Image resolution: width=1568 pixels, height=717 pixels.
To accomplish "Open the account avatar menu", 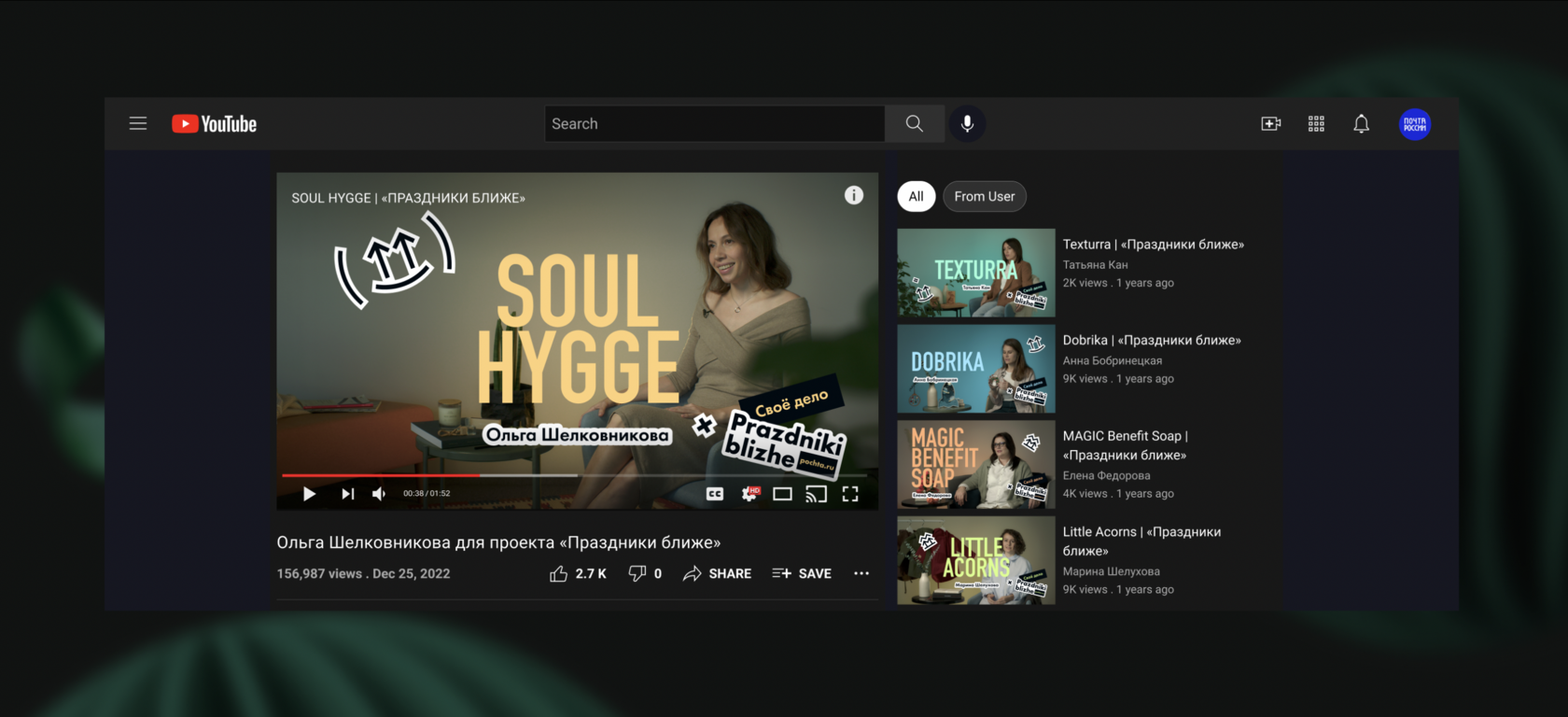I will coord(1415,124).
